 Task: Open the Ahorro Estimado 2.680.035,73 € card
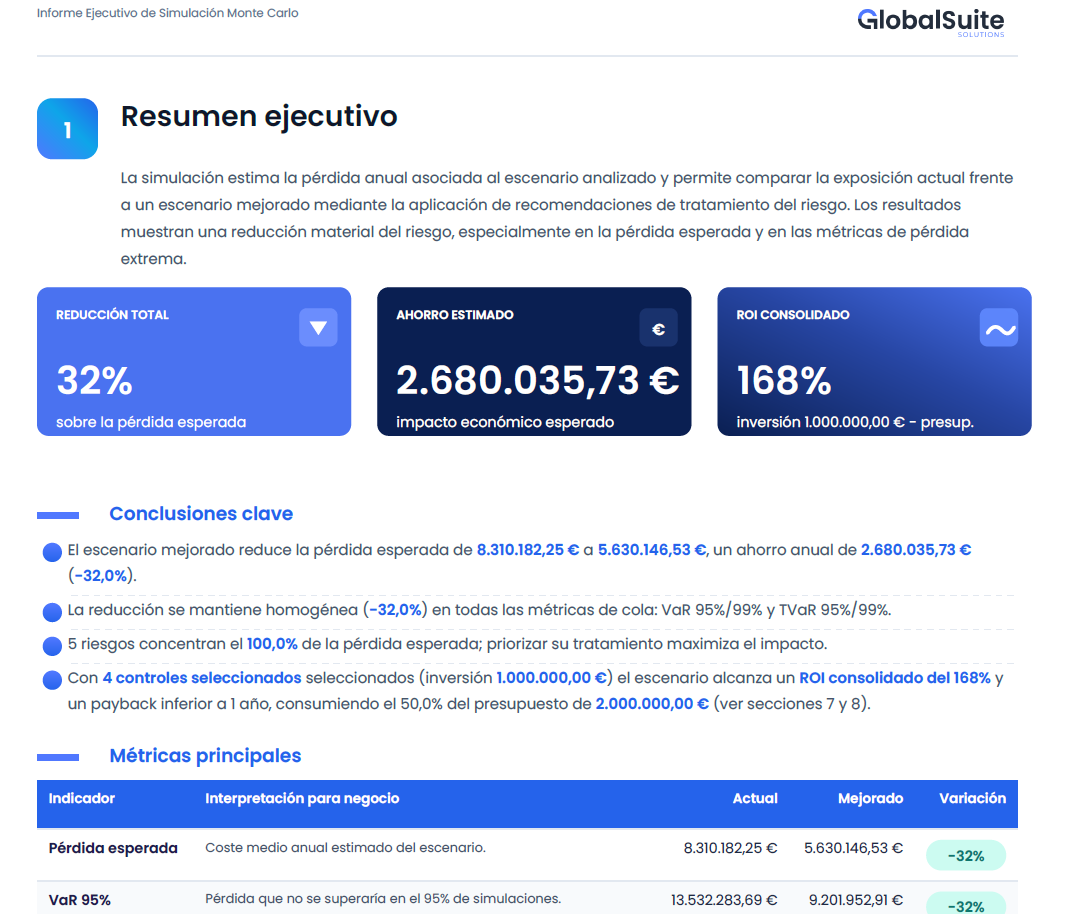[534, 361]
